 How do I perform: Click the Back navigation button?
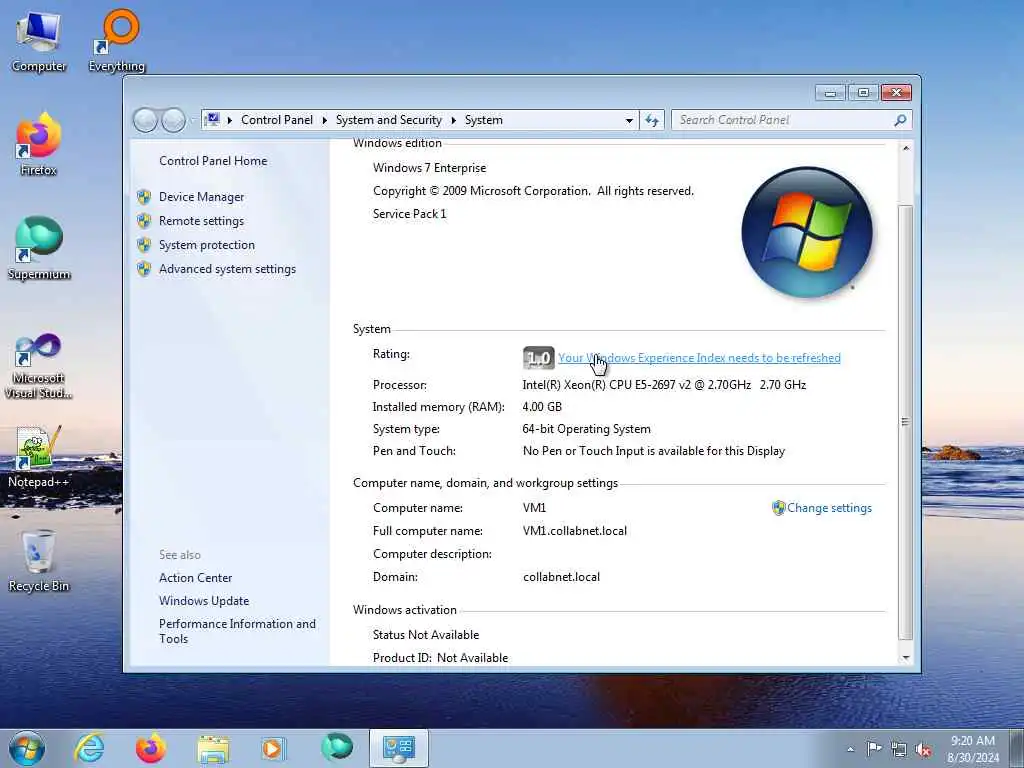pos(146,120)
